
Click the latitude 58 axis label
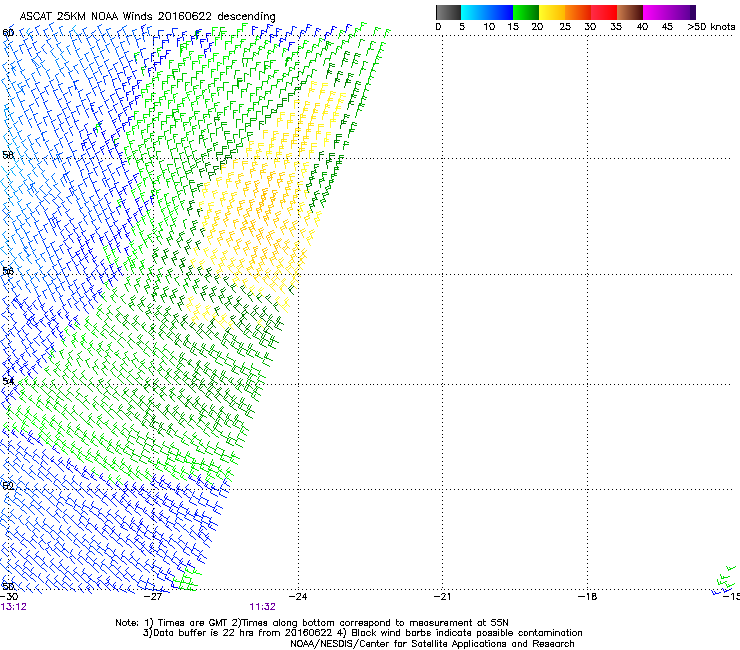pos(8,155)
